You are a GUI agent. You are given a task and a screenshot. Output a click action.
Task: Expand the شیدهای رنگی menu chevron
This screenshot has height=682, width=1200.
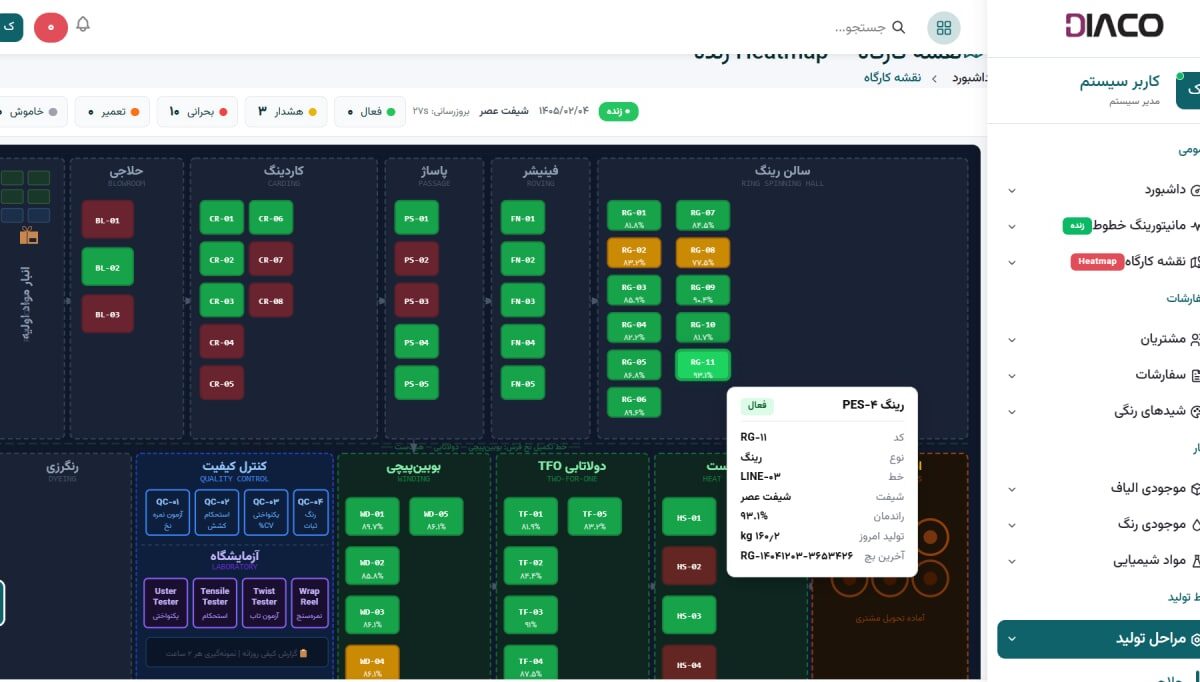(x=1011, y=412)
